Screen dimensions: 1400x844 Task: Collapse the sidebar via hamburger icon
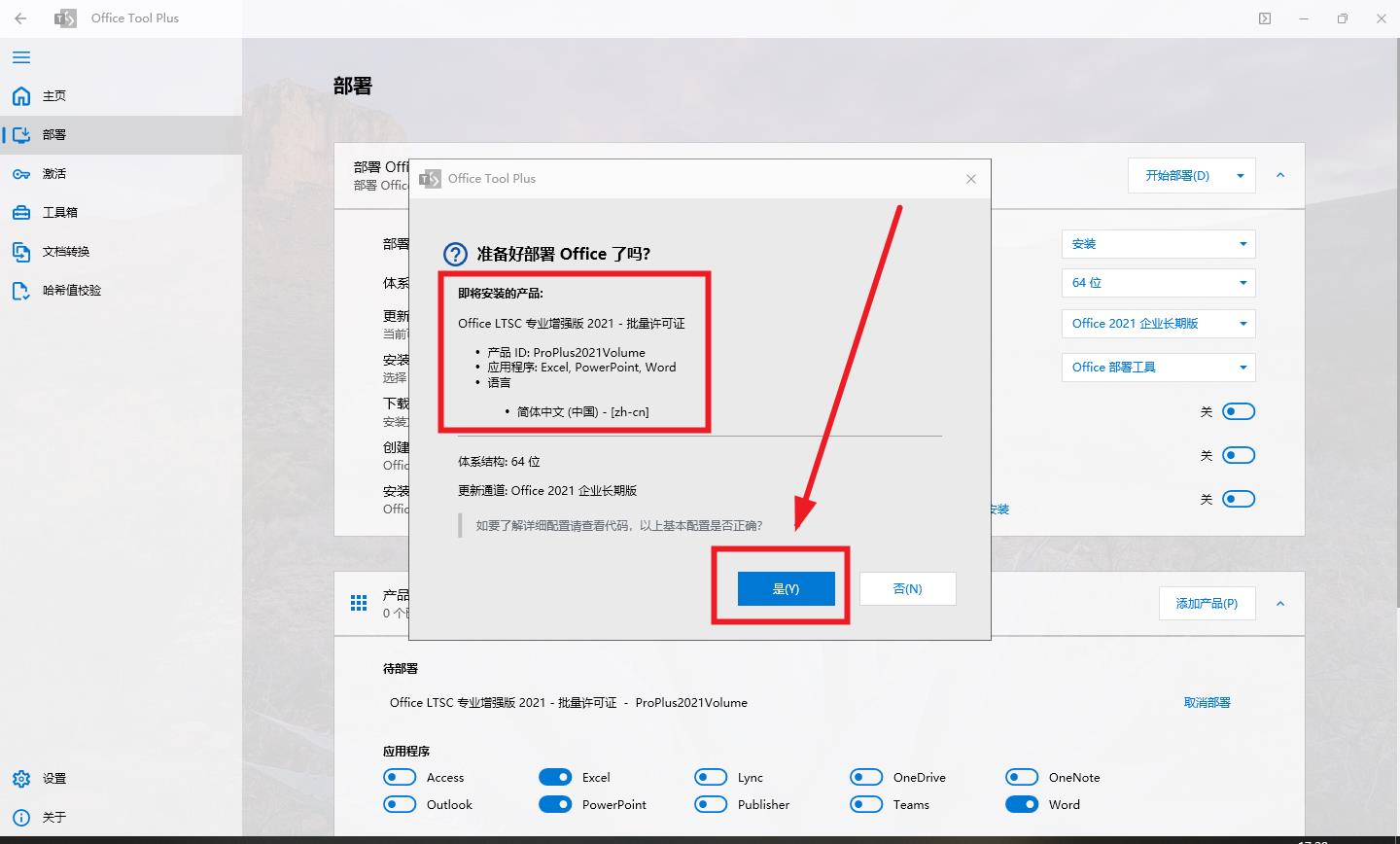pyautogui.click(x=20, y=57)
